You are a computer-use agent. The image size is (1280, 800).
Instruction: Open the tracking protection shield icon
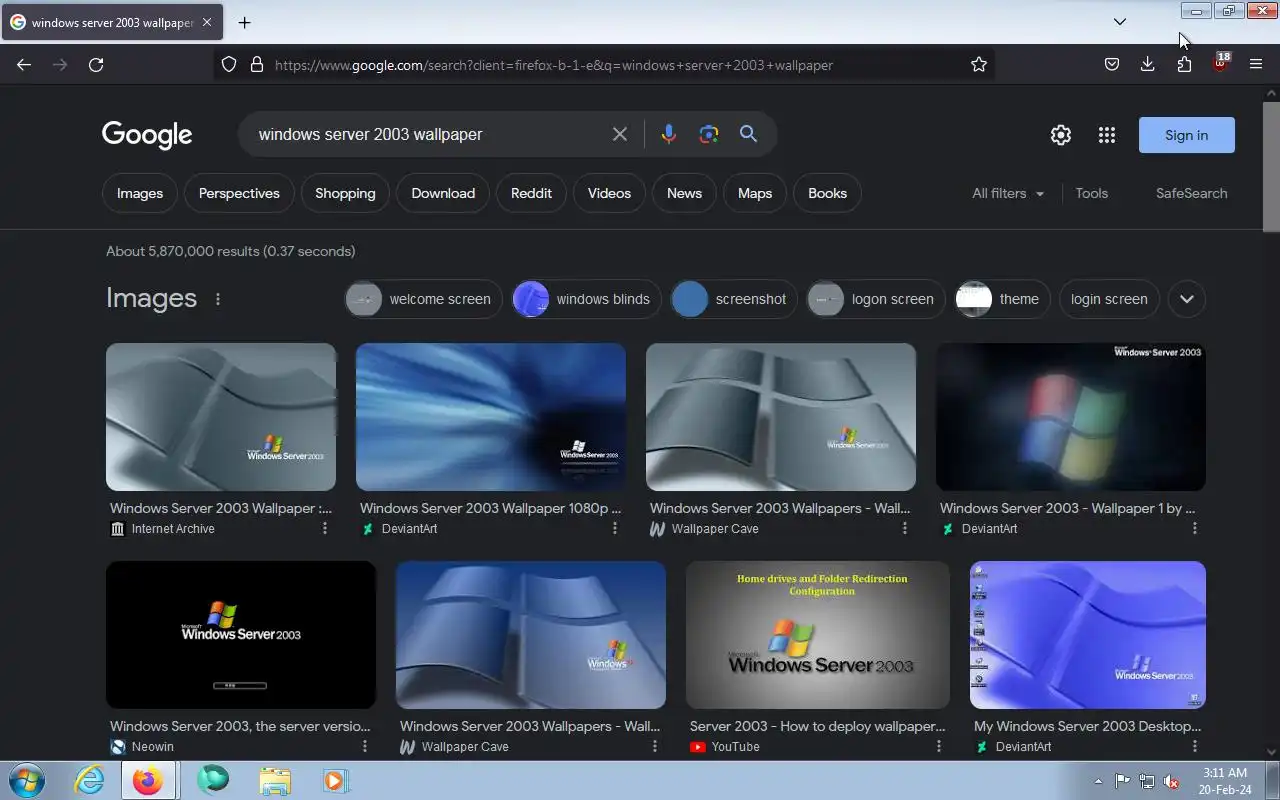coord(229,64)
